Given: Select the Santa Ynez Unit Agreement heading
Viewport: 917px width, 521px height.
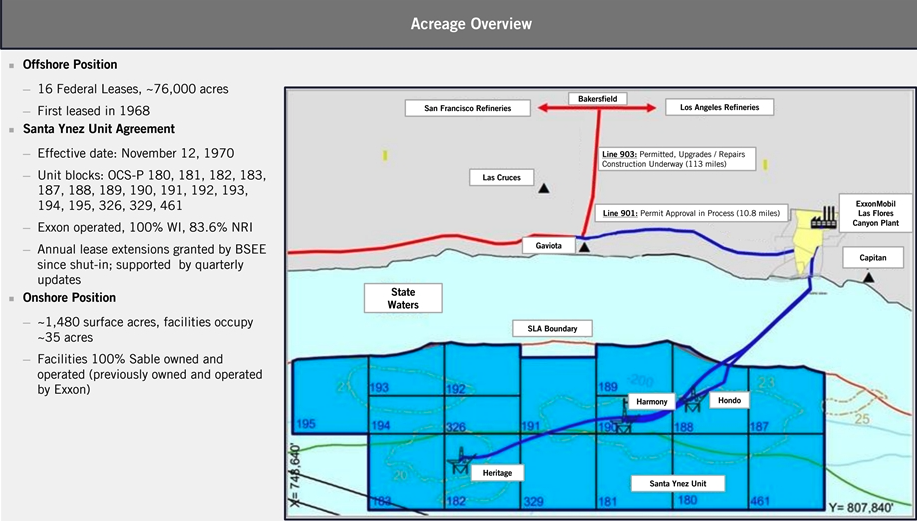Looking at the screenshot, I should pyautogui.click(x=99, y=129).
